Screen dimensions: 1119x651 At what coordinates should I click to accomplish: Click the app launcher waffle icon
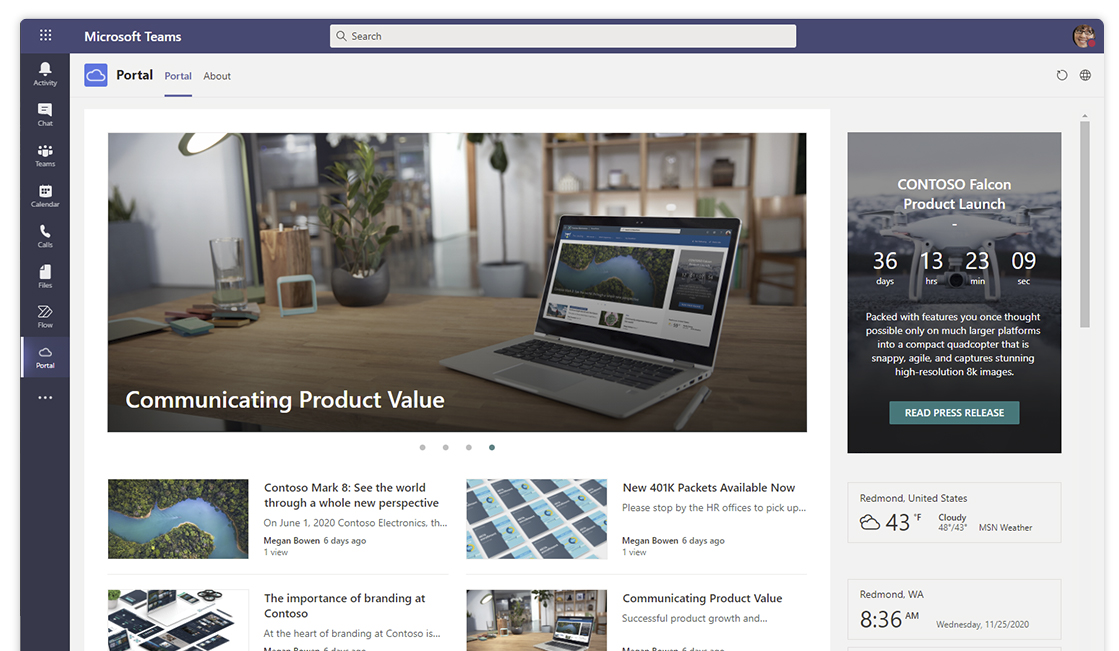click(x=46, y=35)
